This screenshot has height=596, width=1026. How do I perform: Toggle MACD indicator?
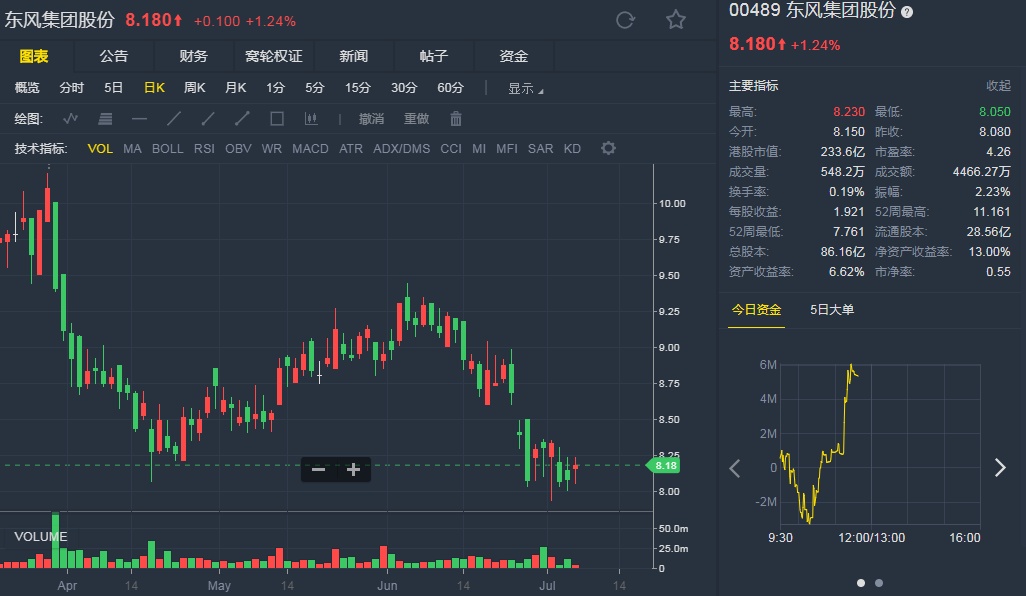coord(310,149)
